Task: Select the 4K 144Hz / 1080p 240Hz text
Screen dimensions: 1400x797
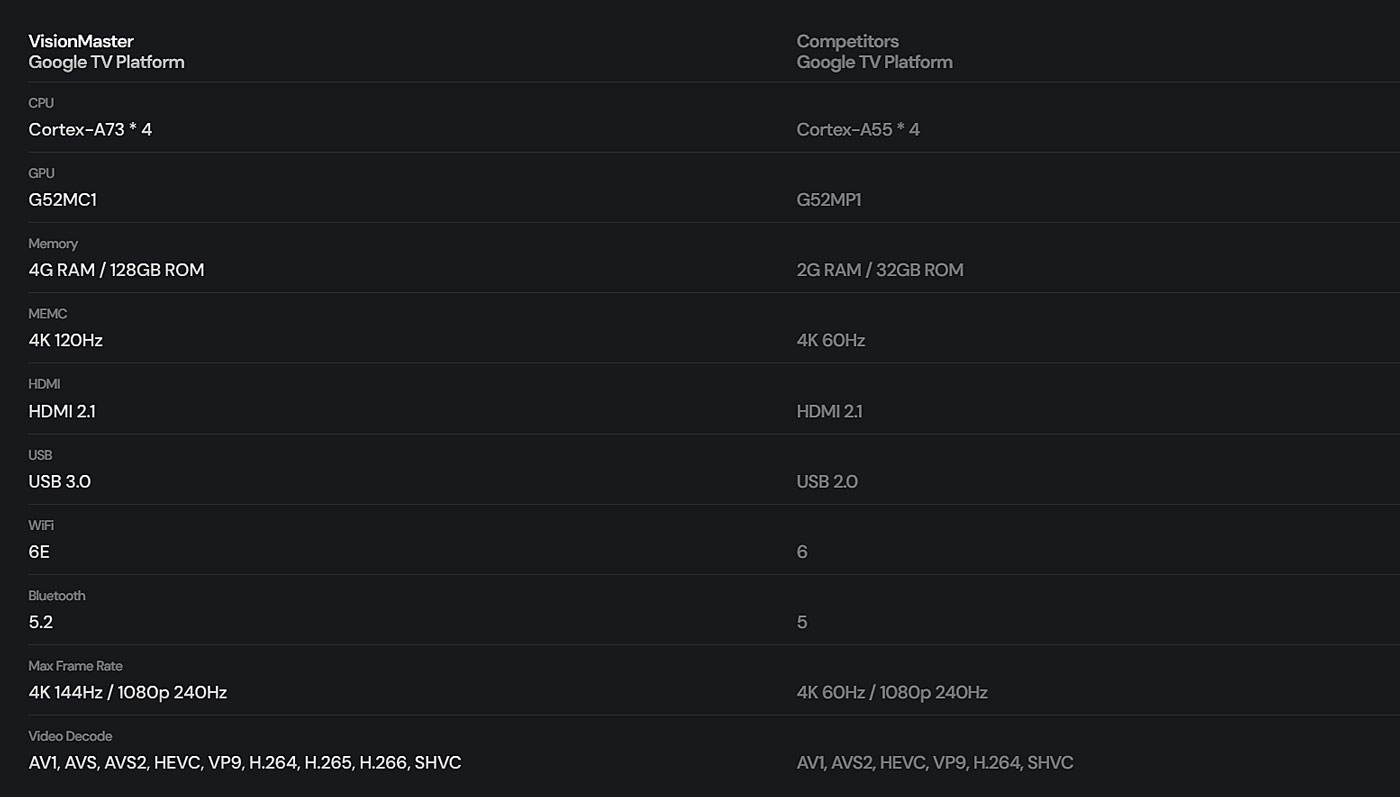Action: (x=128, y=692)
